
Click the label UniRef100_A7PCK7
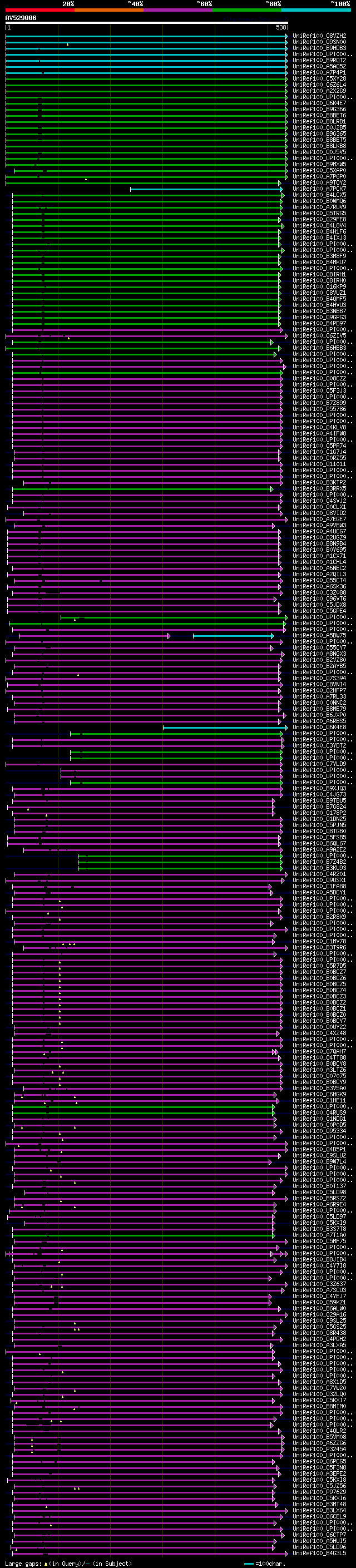coord(319,189)
